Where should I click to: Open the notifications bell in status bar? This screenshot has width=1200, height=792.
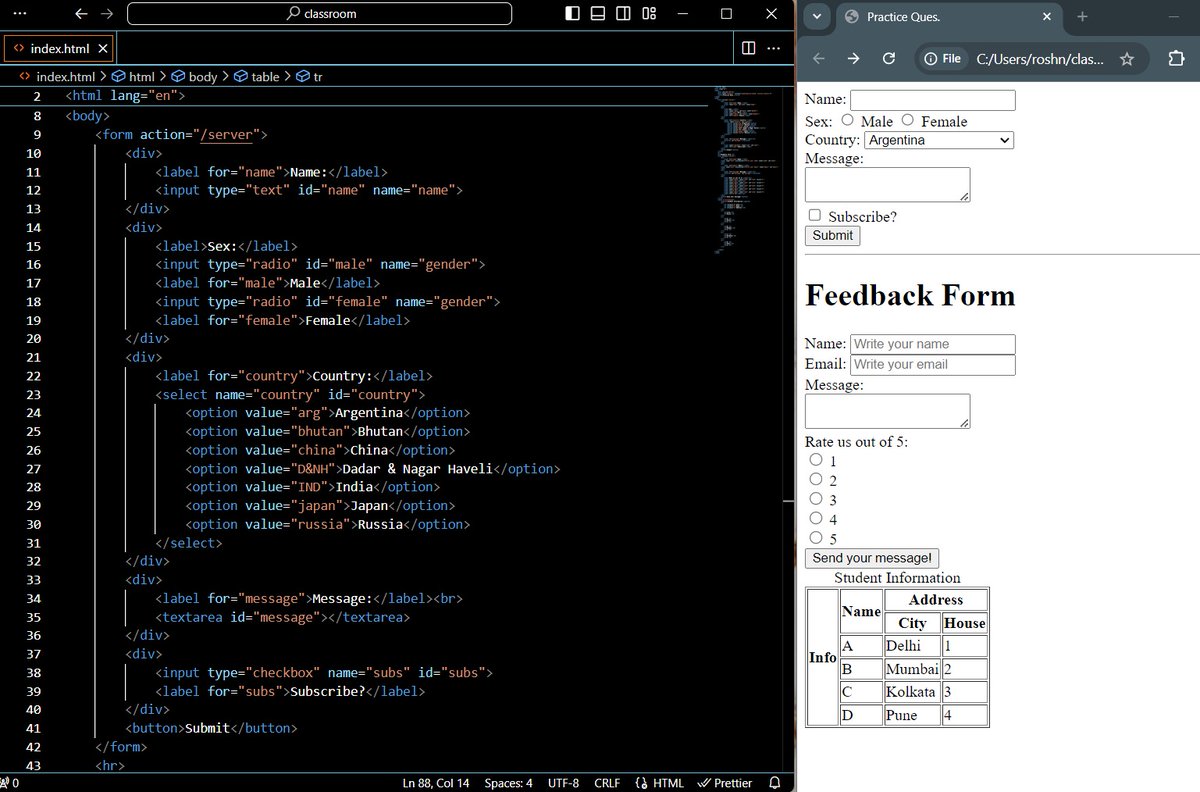click(775, 783)
